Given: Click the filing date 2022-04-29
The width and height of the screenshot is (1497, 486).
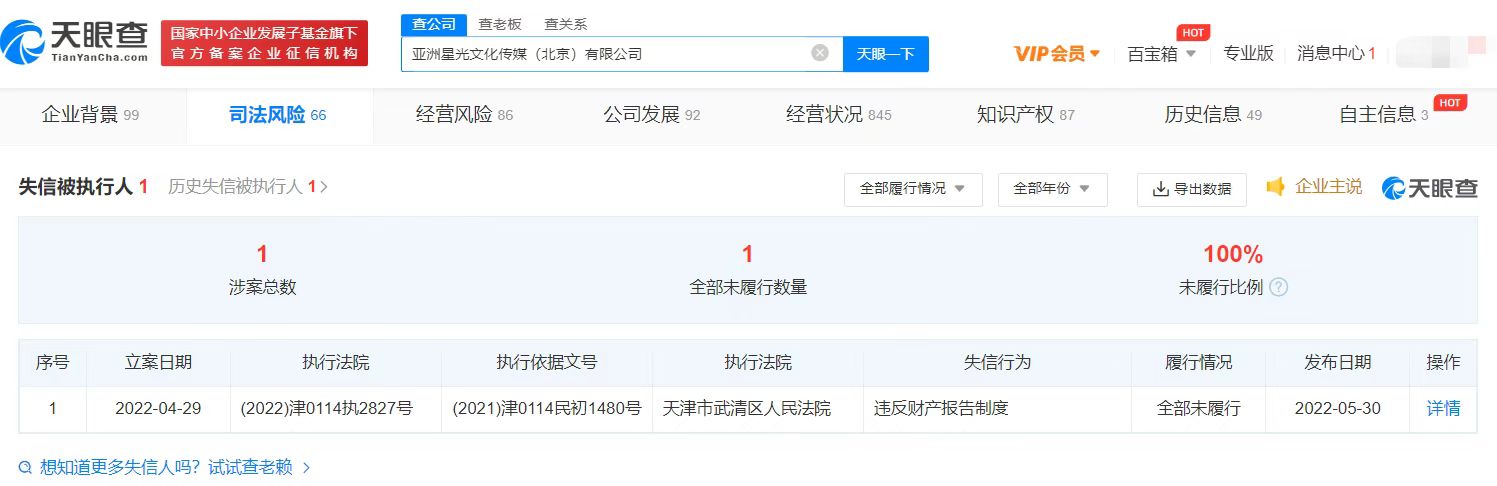Looking at the screenshot, I should point(158,408).
